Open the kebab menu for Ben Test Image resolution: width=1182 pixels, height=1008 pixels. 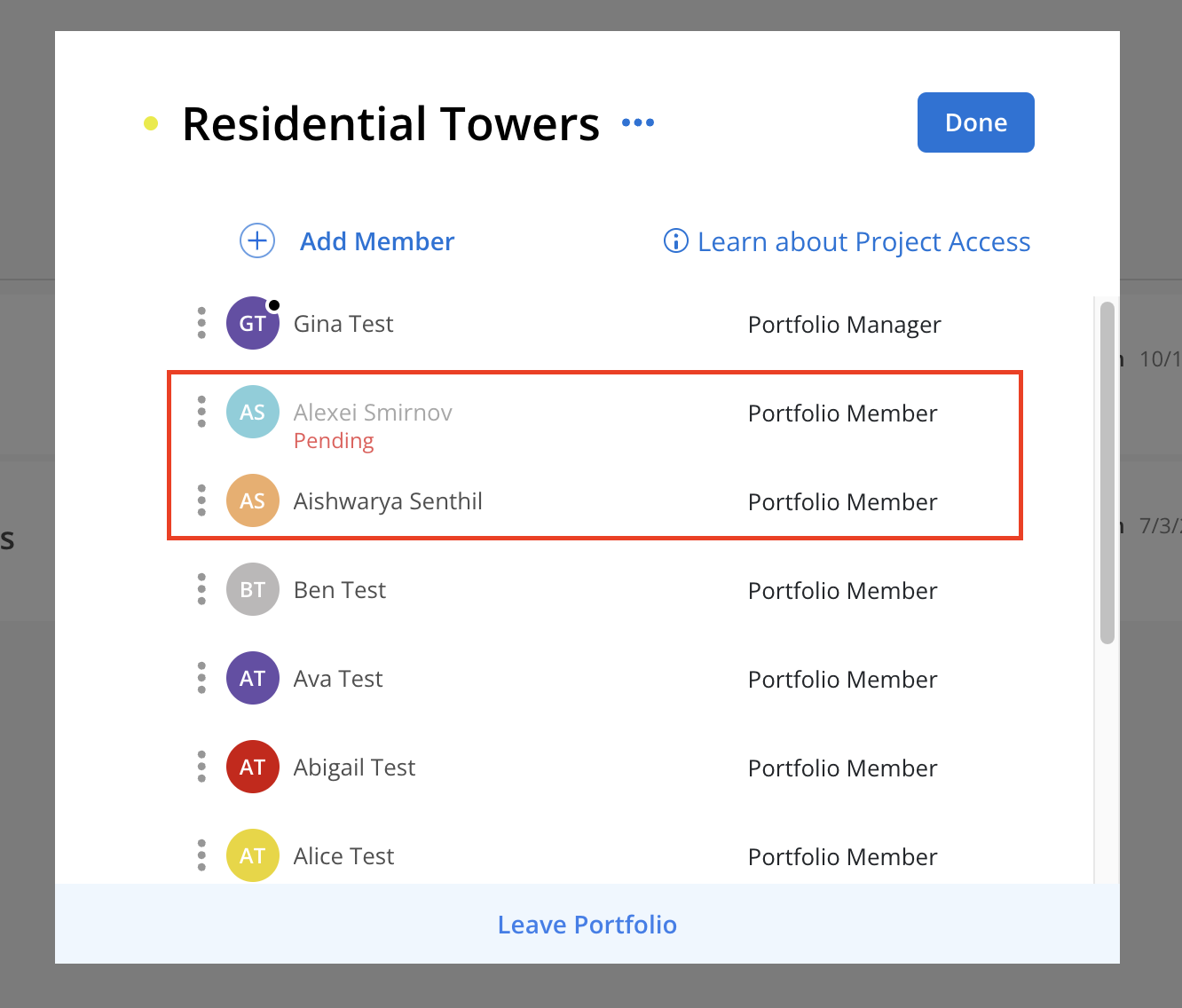point(201,589)
